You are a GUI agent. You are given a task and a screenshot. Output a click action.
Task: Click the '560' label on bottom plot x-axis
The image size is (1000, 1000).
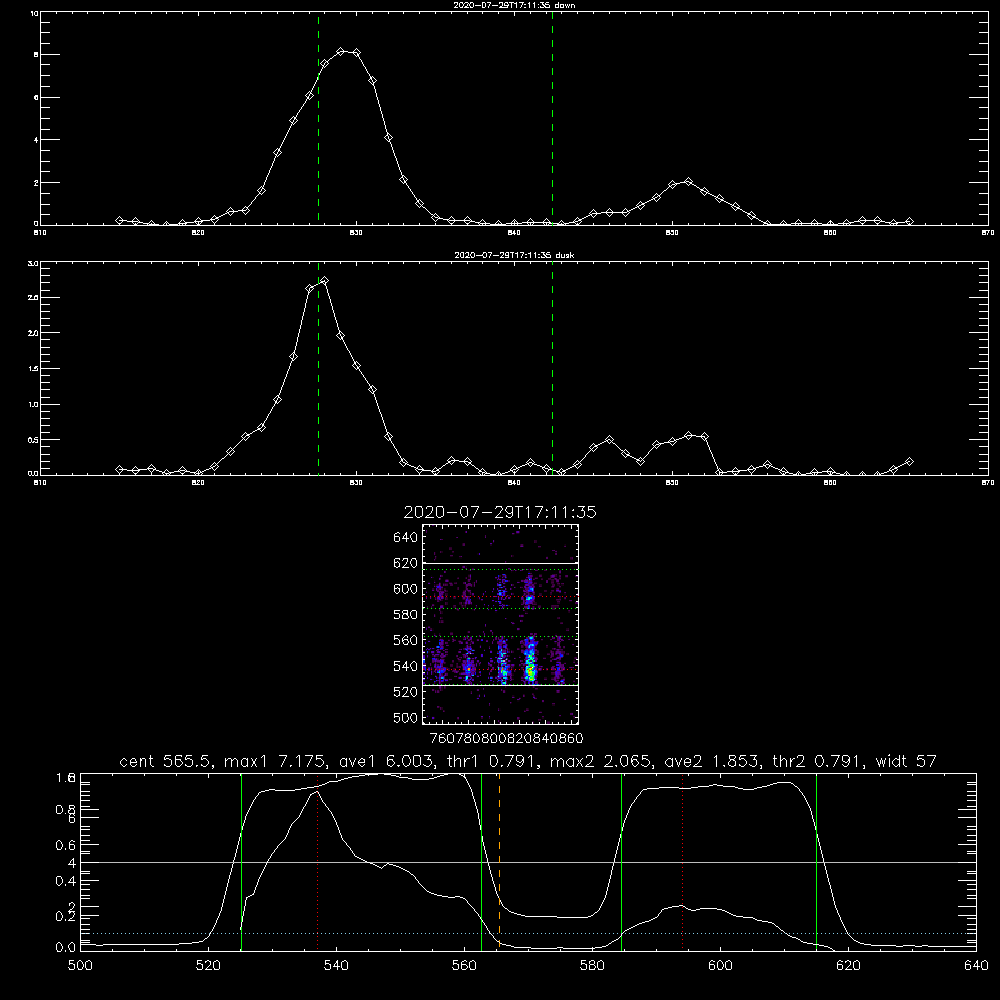coord(464,966)
